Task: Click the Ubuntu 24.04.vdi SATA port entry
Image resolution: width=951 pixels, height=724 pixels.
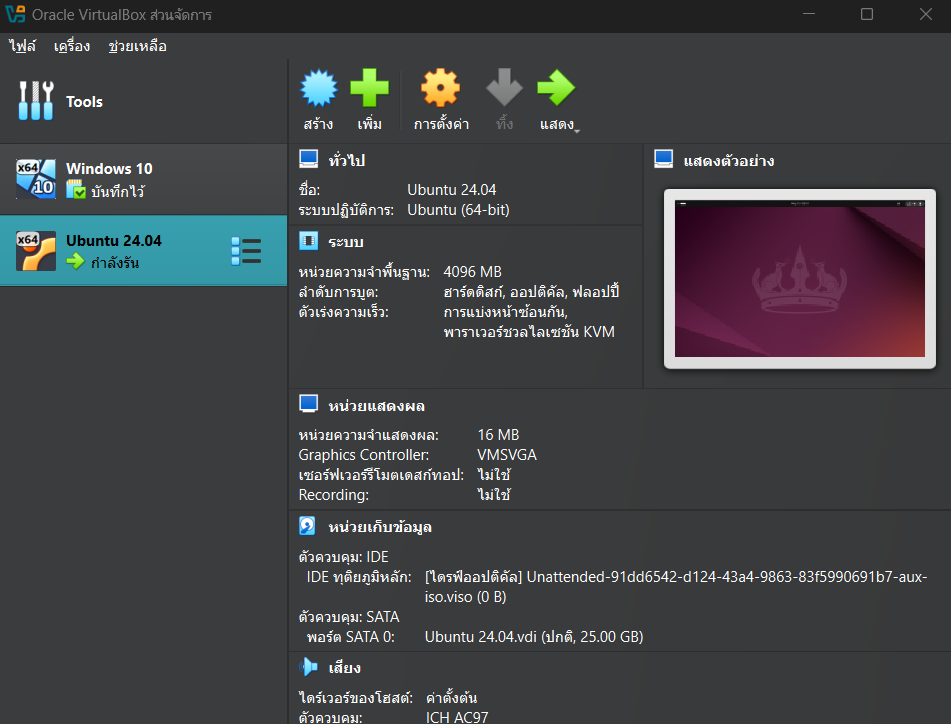Action: click(534, 637)
